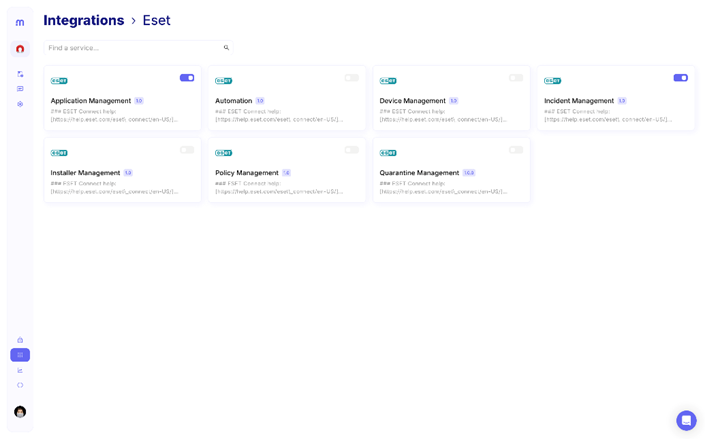Go back to Integrations via breadcrumb
The height and width of the screenshot is (439, 705).
coord(84,20)
